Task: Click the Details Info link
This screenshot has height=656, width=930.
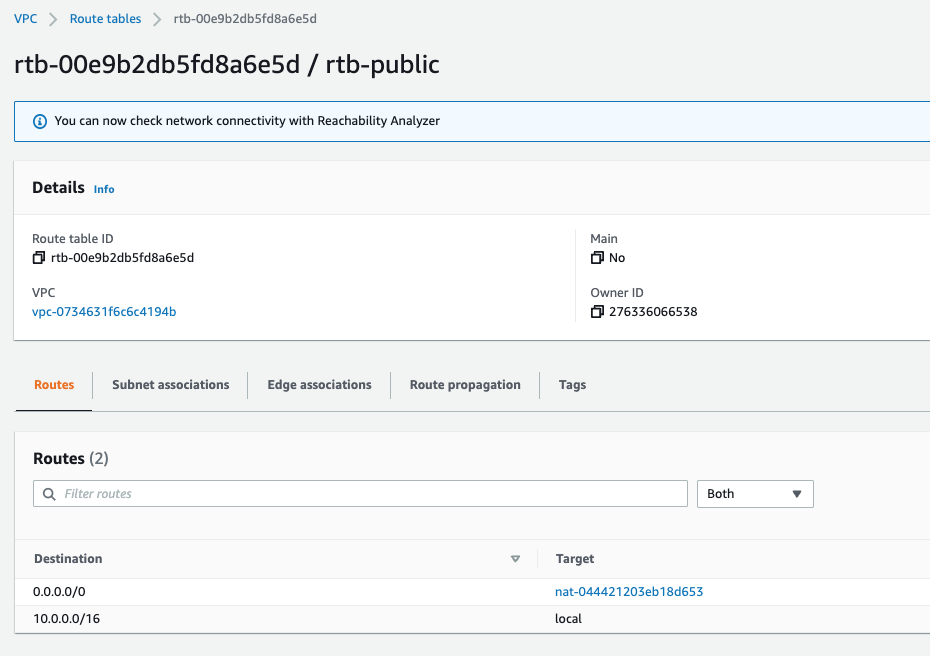Action: pos(104,189)
